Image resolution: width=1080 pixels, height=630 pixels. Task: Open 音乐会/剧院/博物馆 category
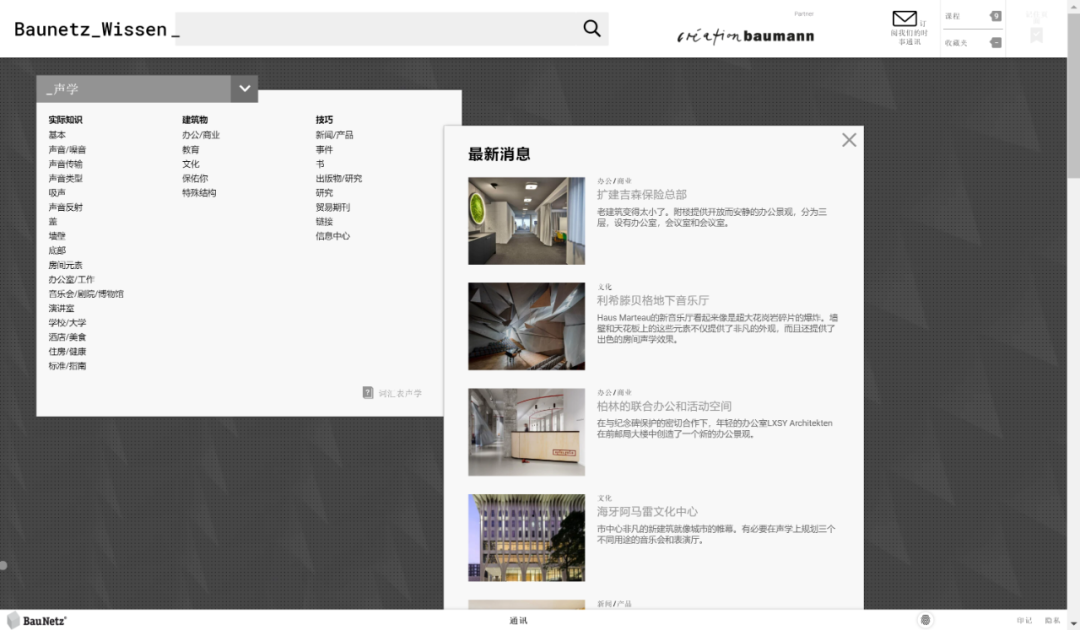(x=86, y=294)
